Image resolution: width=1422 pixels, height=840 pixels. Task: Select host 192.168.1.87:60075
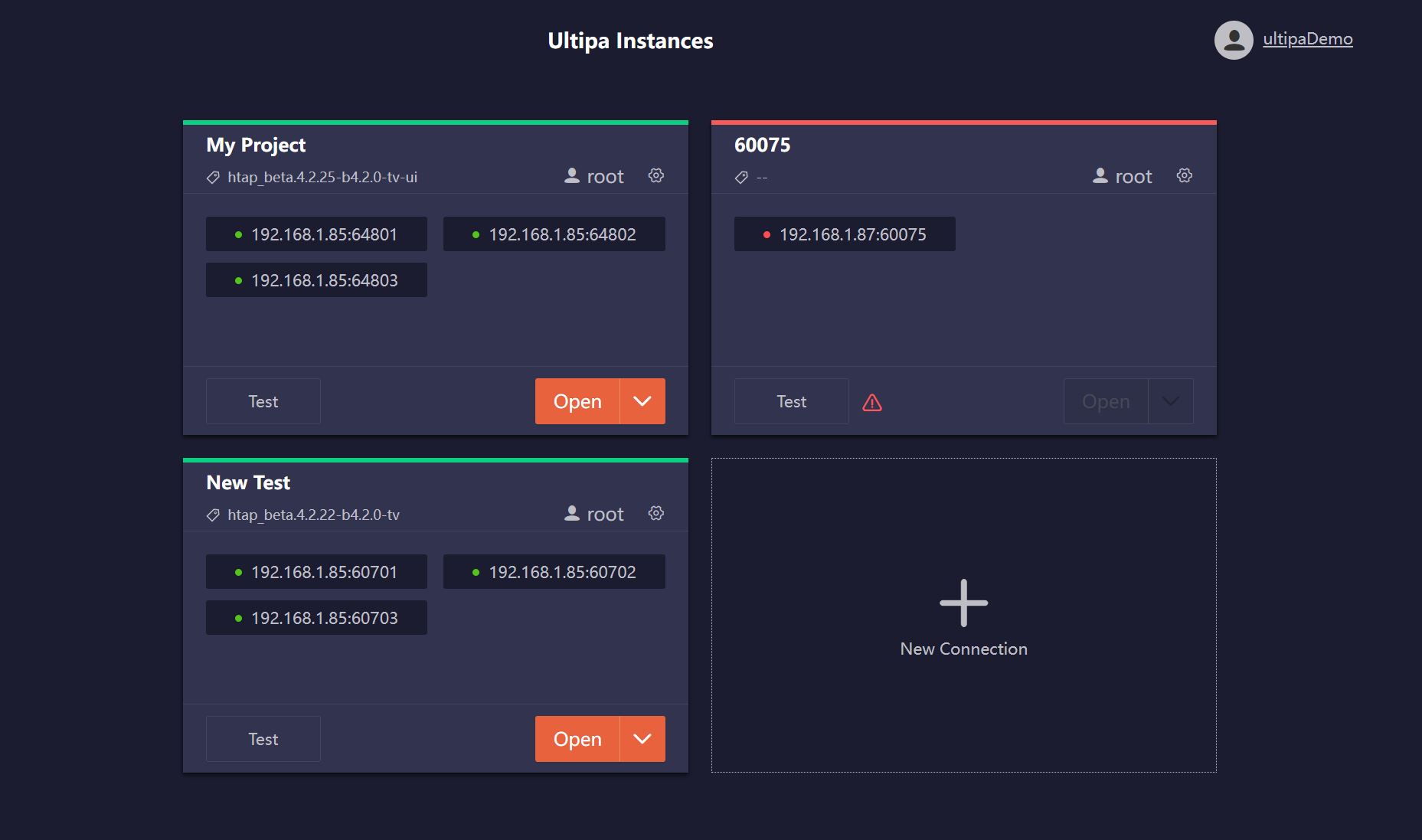pyautogui.click(x=845, y=234)
